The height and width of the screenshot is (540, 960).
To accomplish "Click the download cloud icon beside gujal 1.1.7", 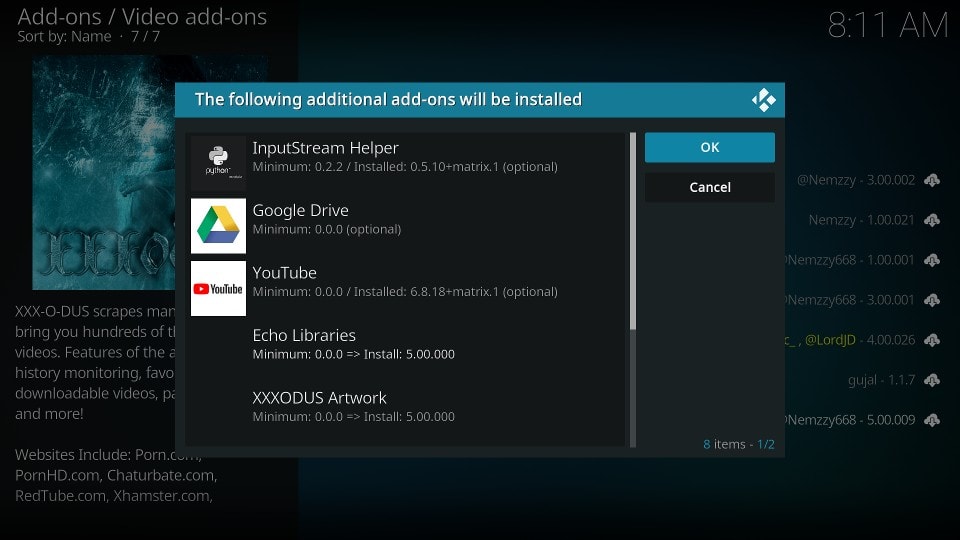I will pos(932,380).
